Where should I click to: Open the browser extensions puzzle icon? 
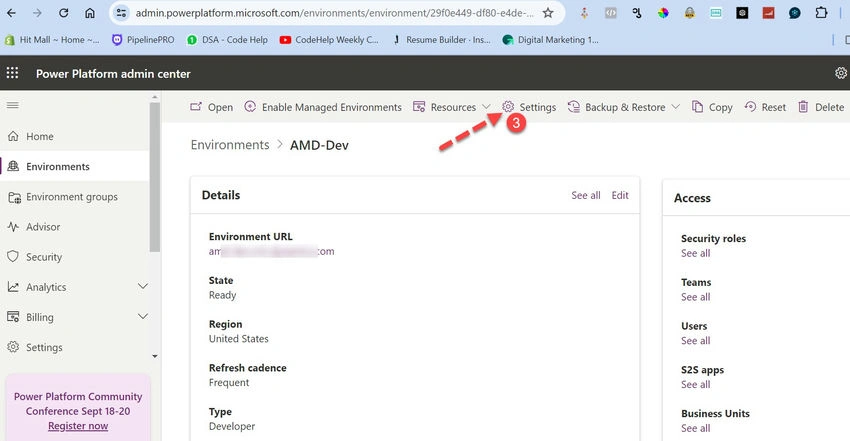(x=821, y=13)
